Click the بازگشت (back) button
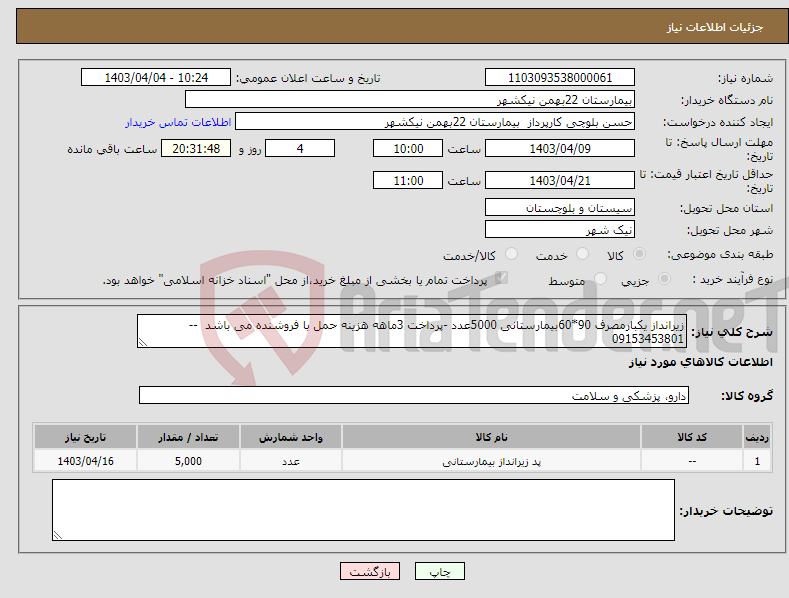The height and width of the screenshot is (598, 789). tap(370, 571)
